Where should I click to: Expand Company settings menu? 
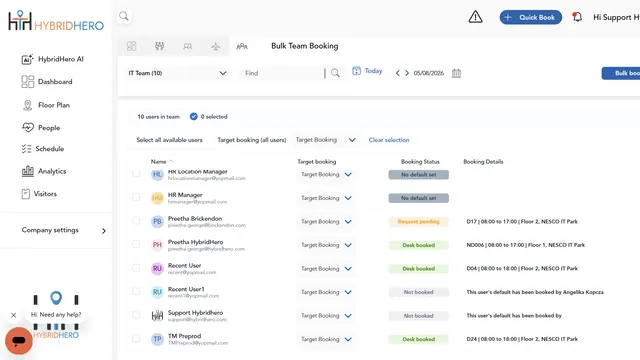coord(64,230)
